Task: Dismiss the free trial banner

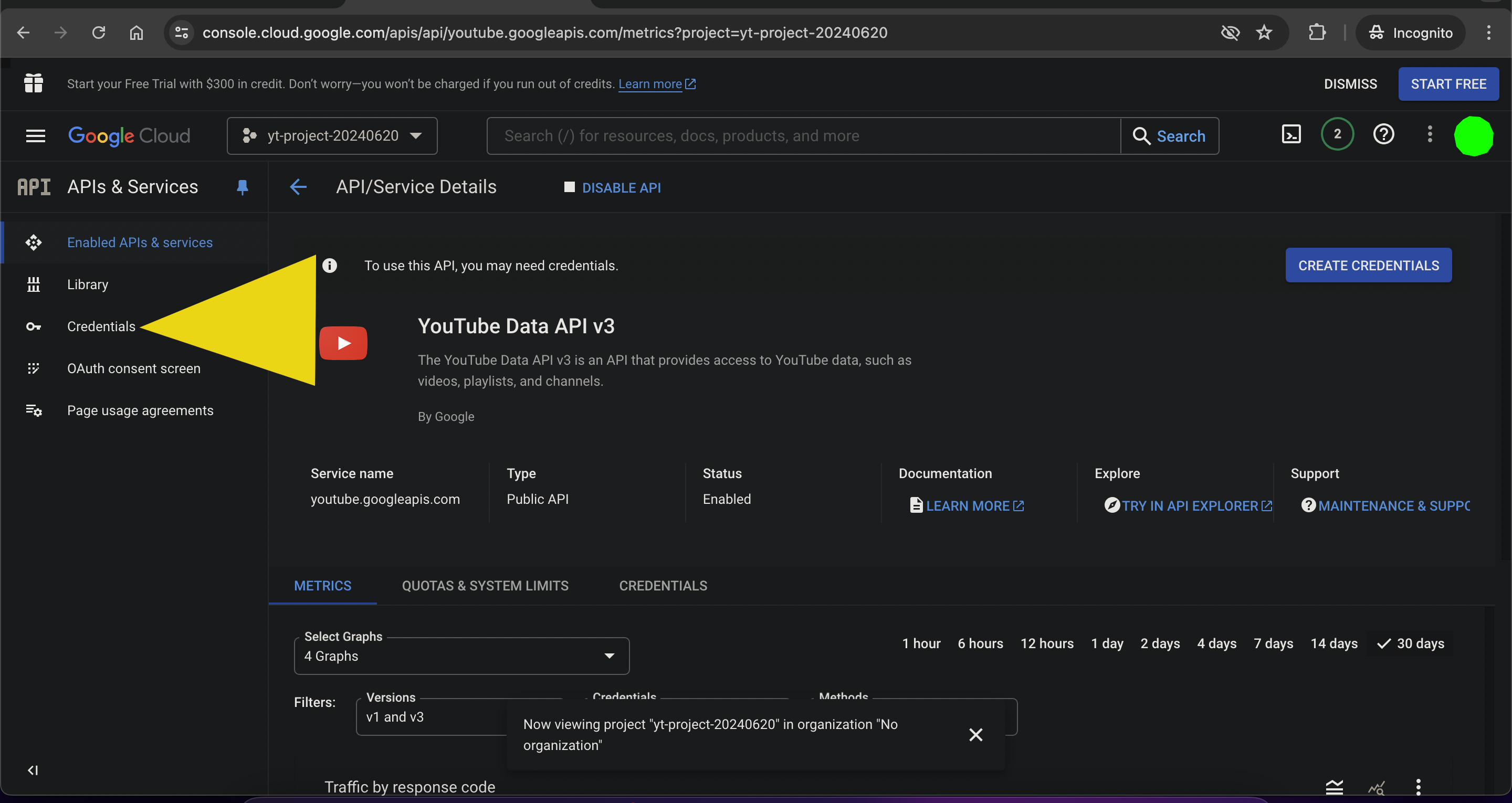Action: tap(1350, 84)
